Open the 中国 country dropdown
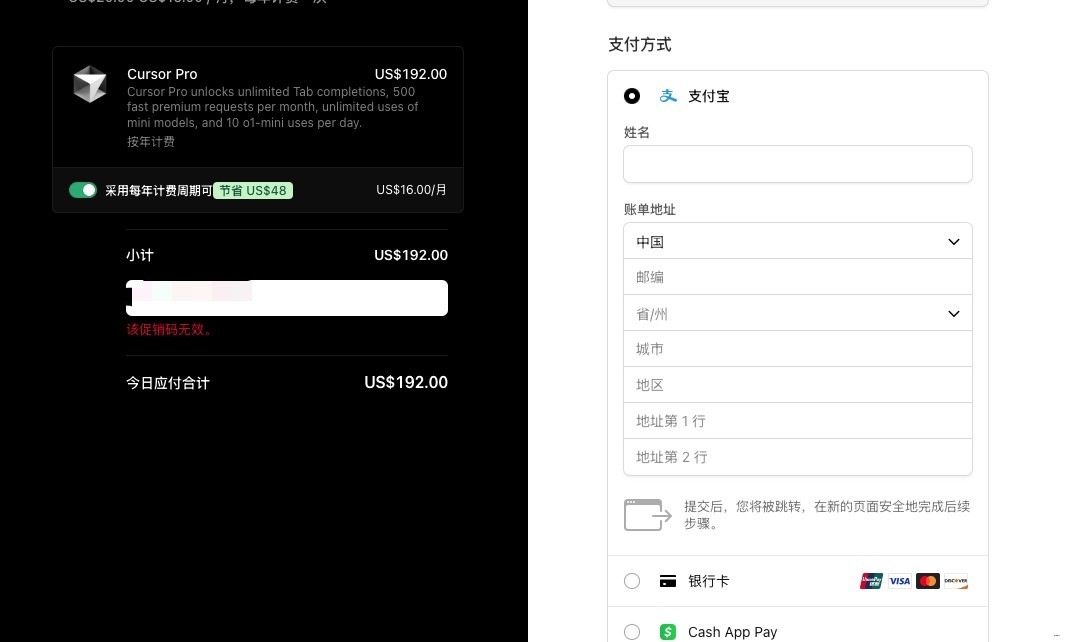The height and width of the screenshot is (642, 1065). pyautogui.click(x=797, y=241)
